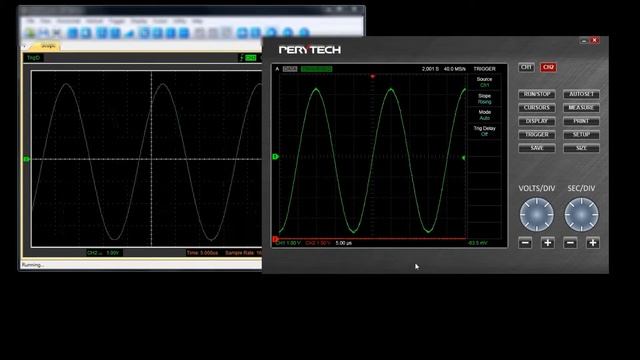Viewport: 640px width, 360px height.
Task: Click the CH1 1.00 V readout
Action: (288, 243)
